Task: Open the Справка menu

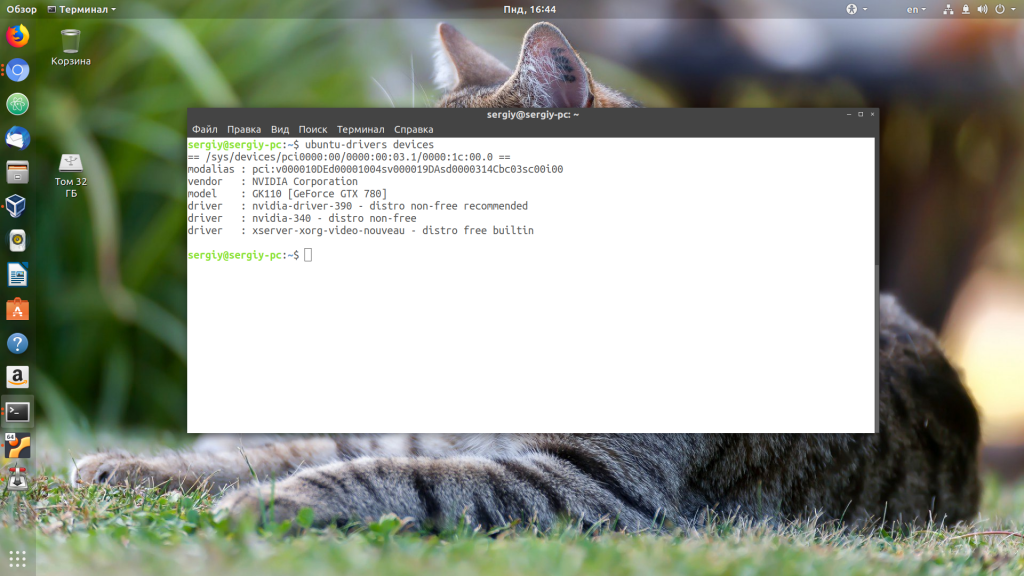Action: [413, 129]
